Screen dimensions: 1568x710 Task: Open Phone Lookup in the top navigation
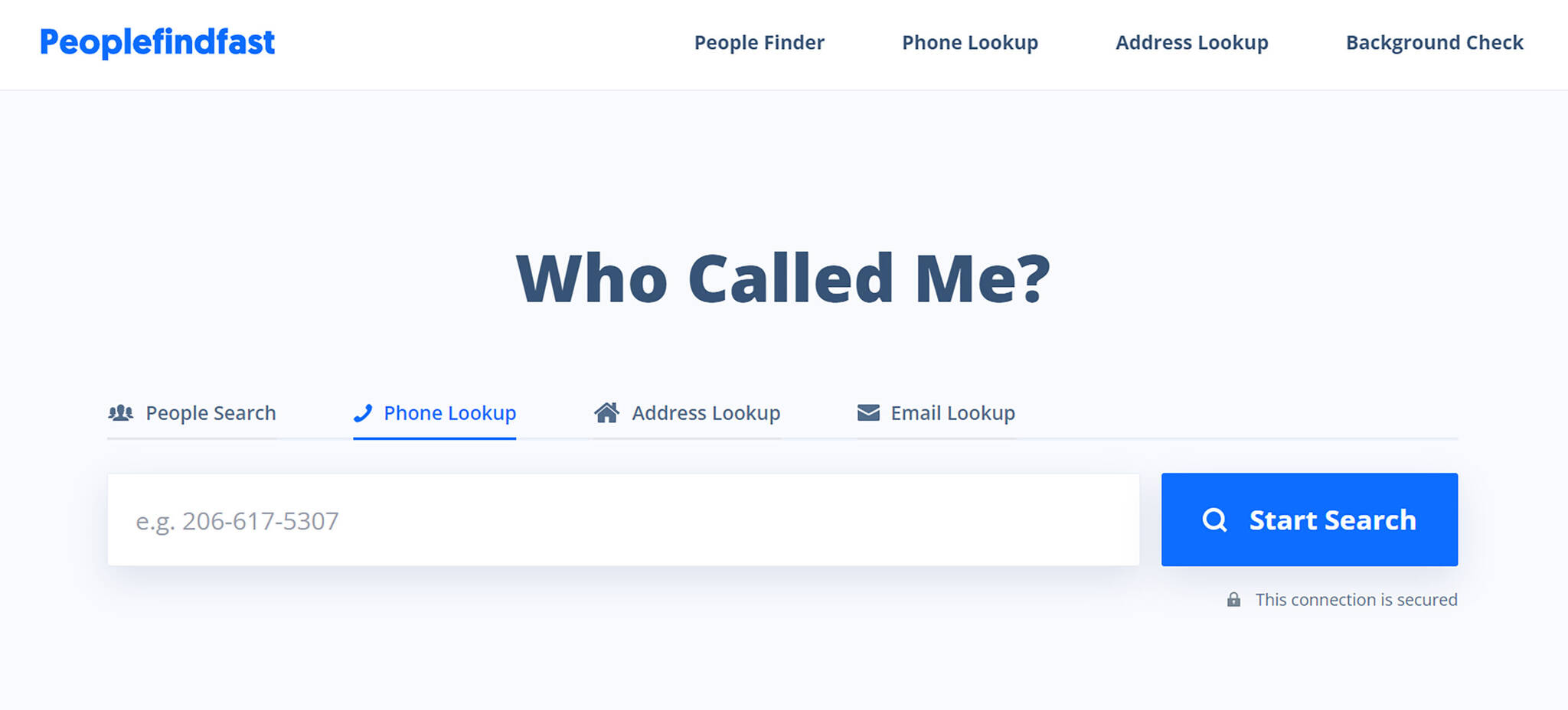pyautogui.click(x=970, y=43)
